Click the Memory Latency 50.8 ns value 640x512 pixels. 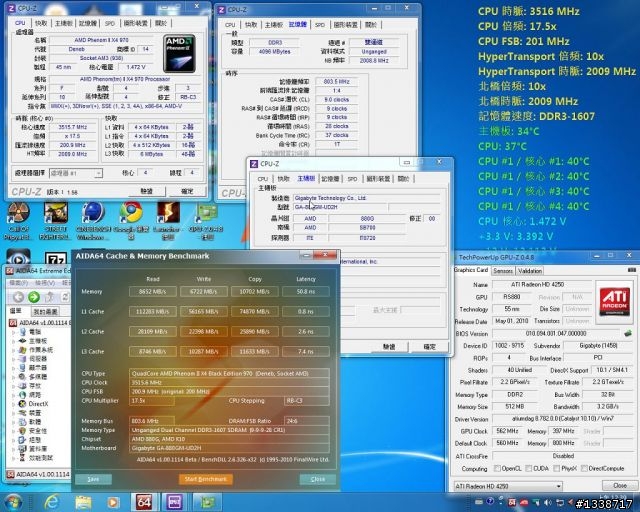point(306,292)
